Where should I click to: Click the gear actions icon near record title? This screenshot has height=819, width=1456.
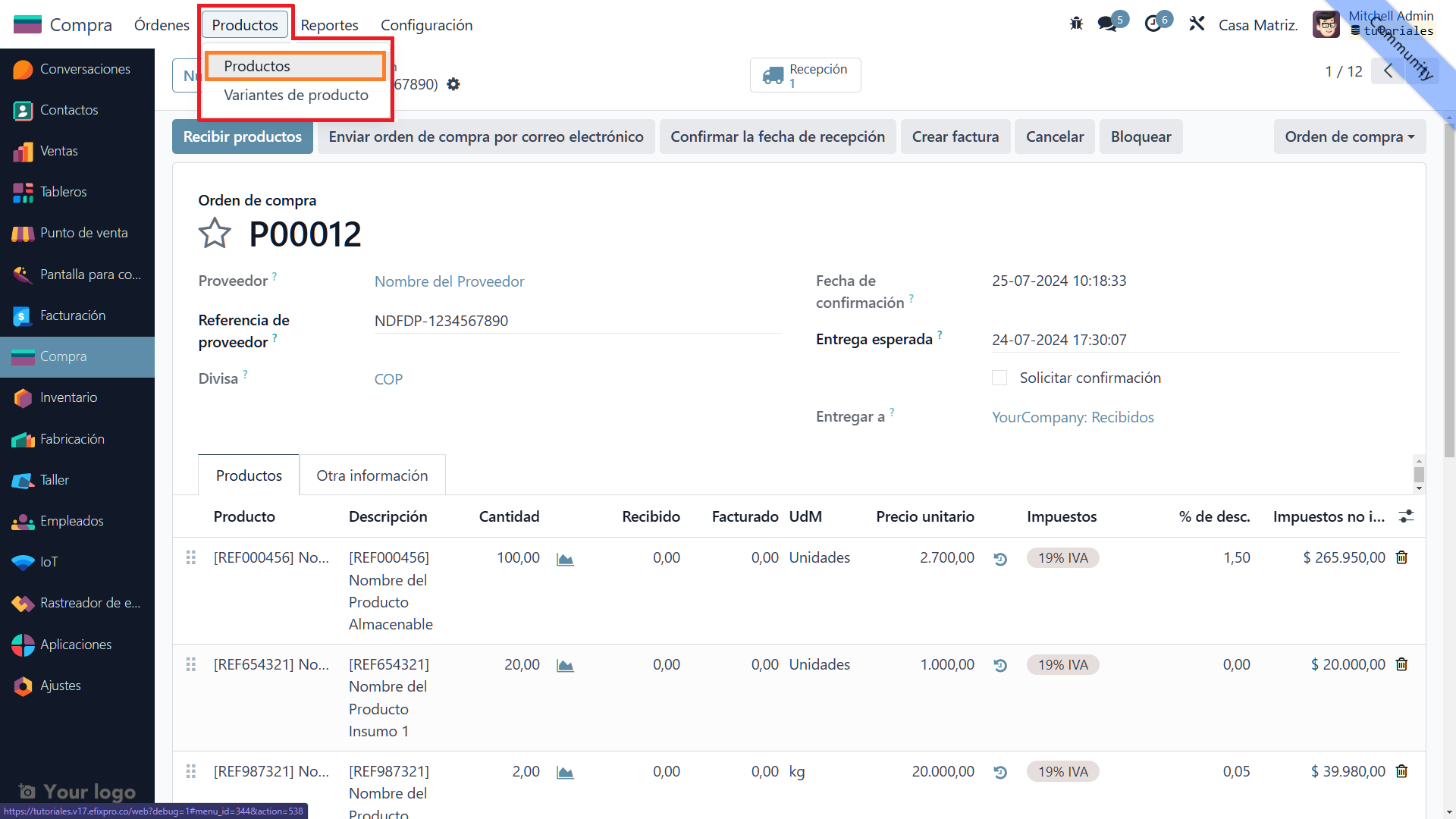(453, 84)
